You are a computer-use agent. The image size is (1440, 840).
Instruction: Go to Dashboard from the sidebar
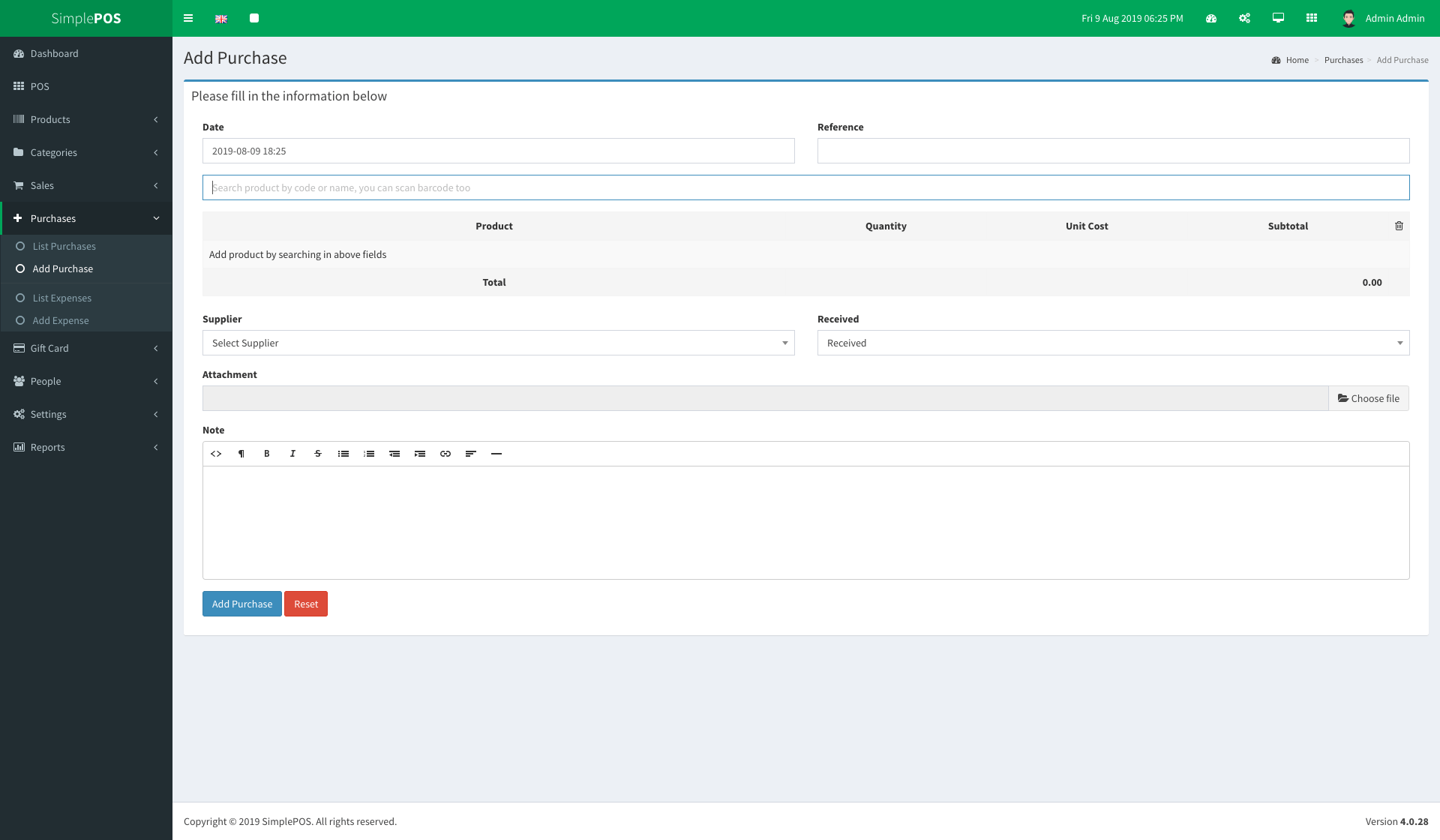click(x=86, y=54)
